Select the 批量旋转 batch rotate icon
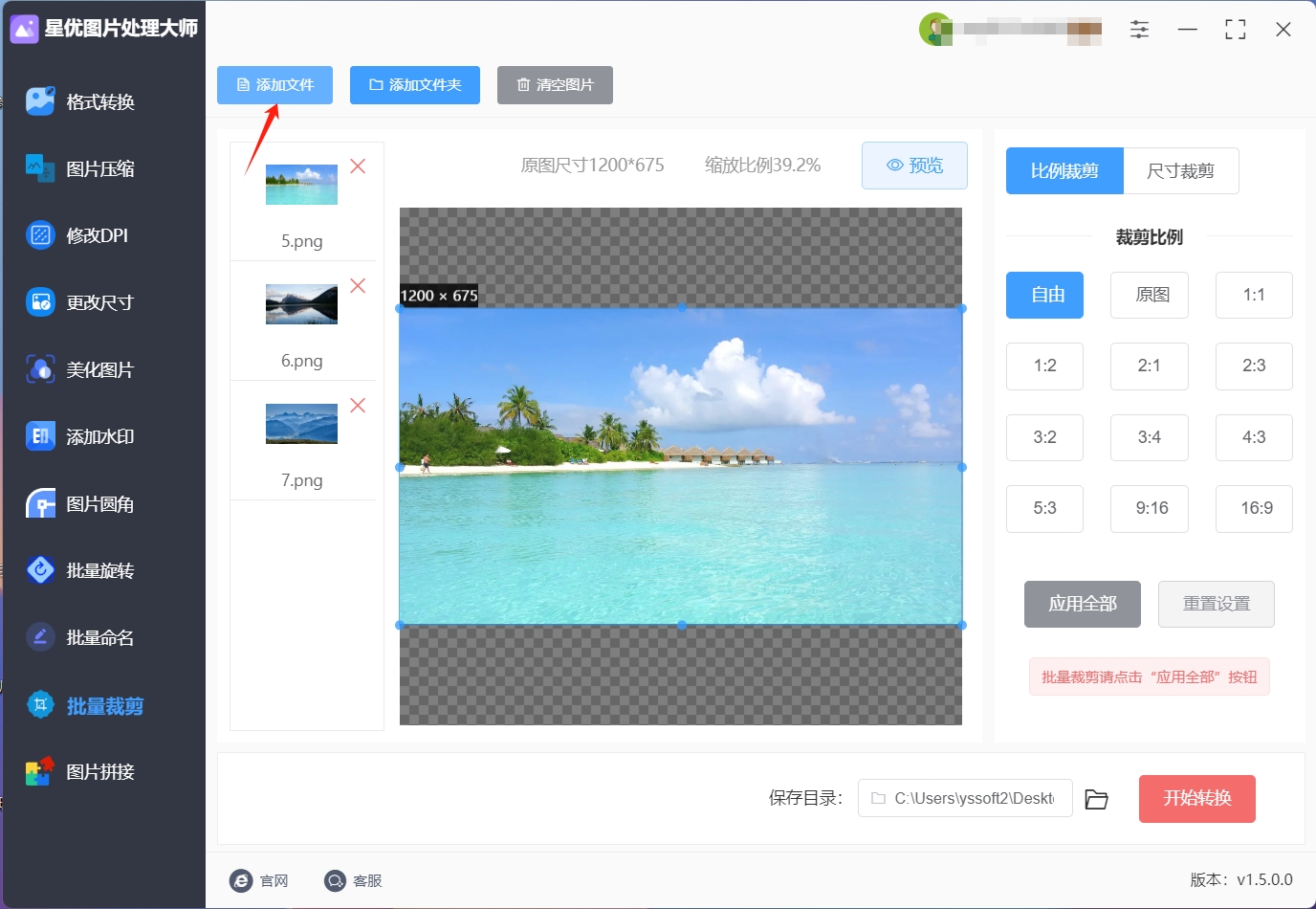This screenshot has height=909, width=1316. [40, 570]
